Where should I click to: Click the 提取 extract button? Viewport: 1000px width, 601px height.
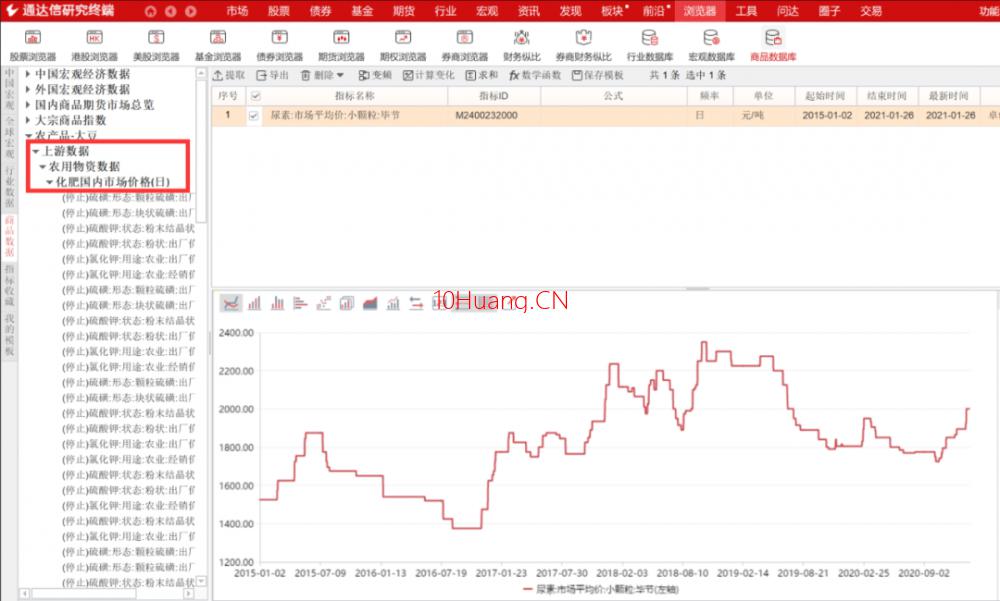click(x=229, y=75)
